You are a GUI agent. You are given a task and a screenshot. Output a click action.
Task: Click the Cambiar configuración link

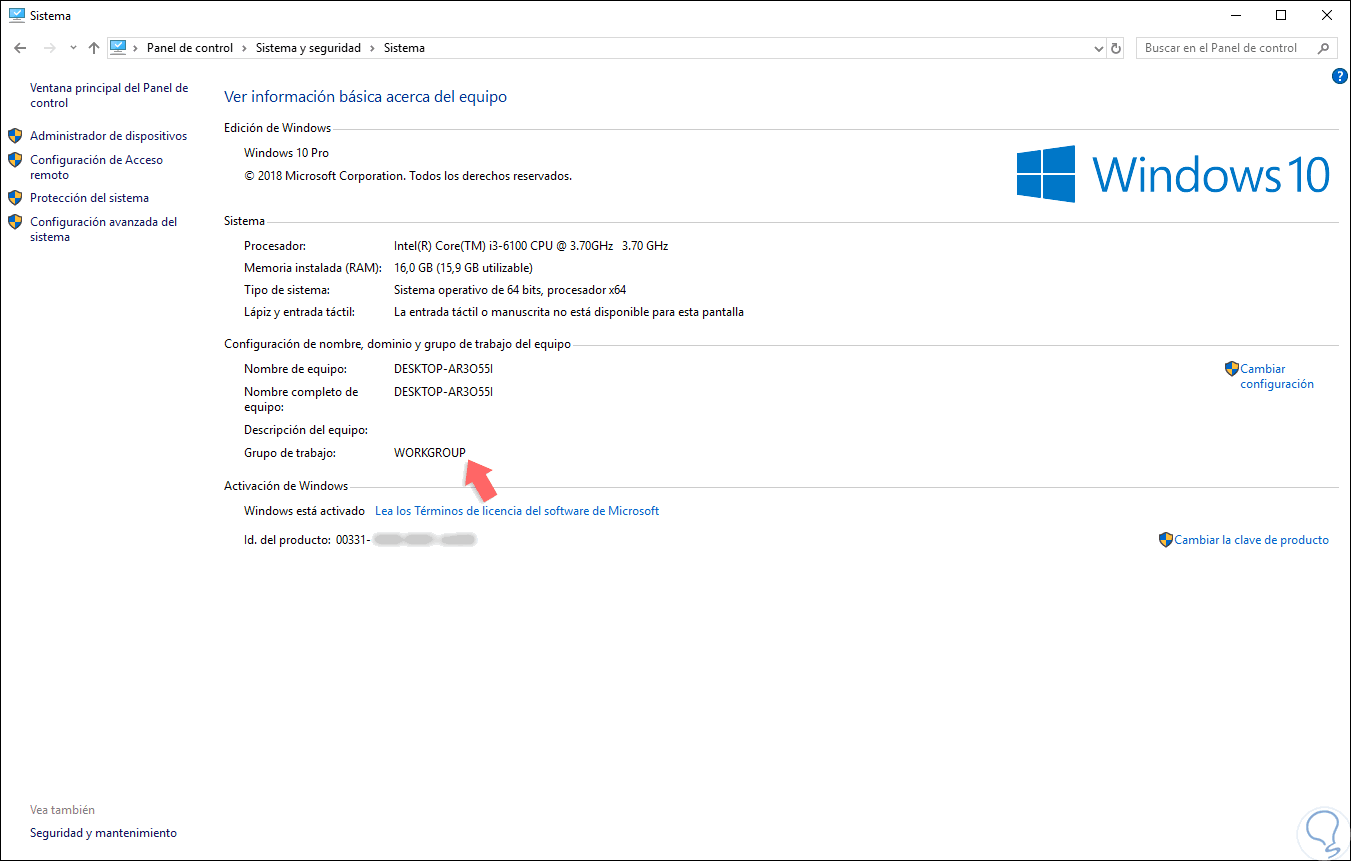pos(1277,376)
